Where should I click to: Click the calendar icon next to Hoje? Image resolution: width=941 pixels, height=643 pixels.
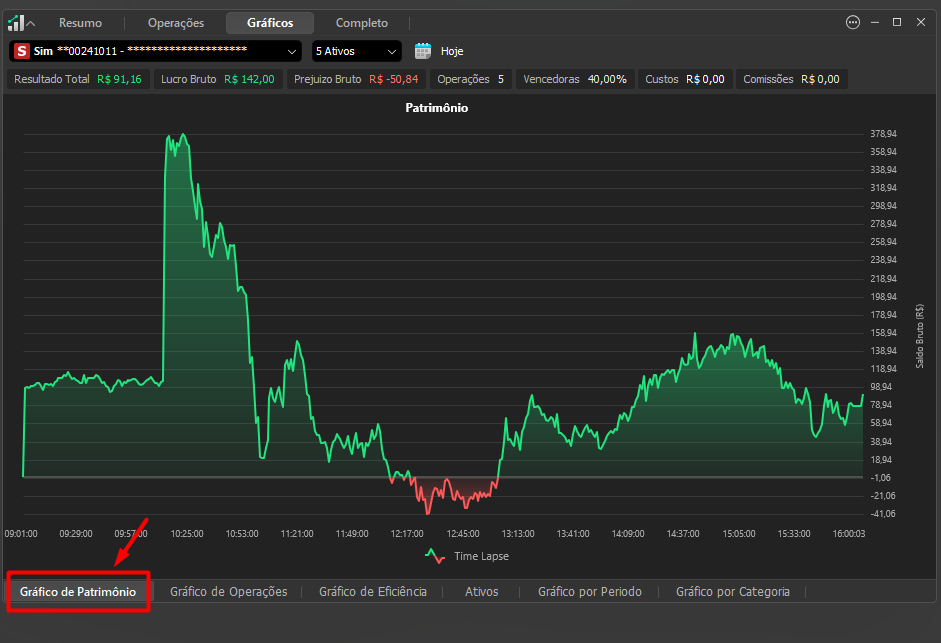(422, 51)
